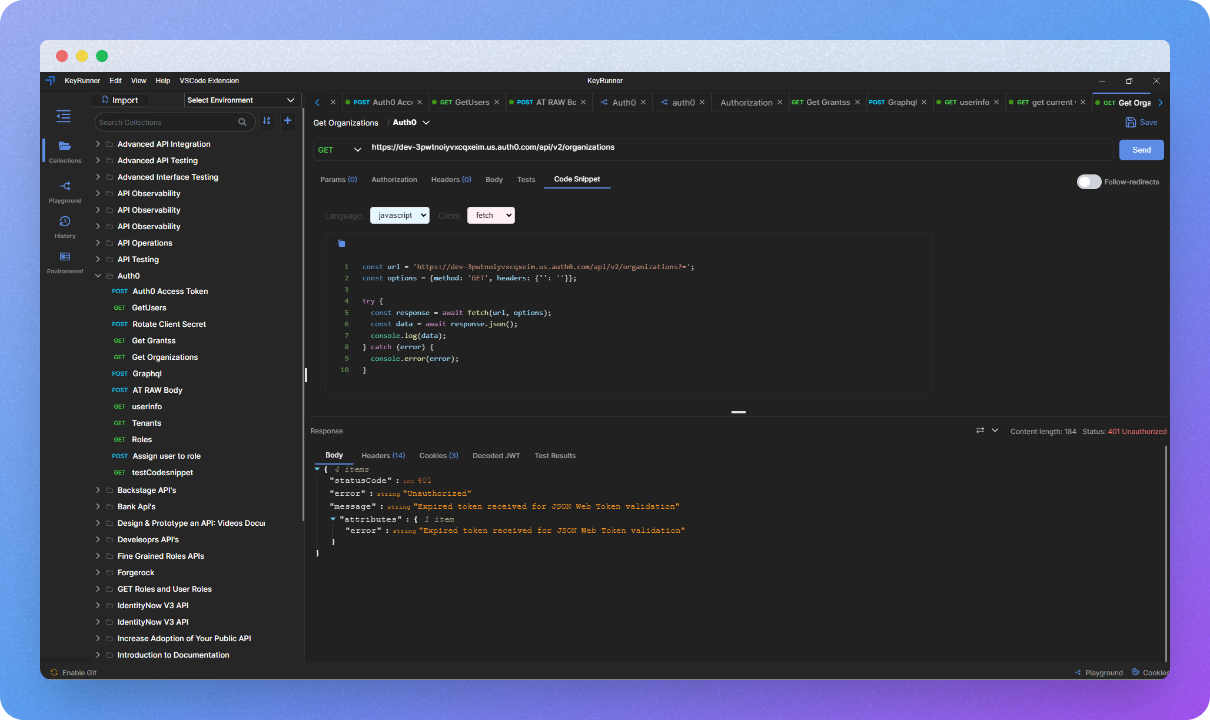Click the Save icon for the request
1210x720 pixels.
(1131, 122)
